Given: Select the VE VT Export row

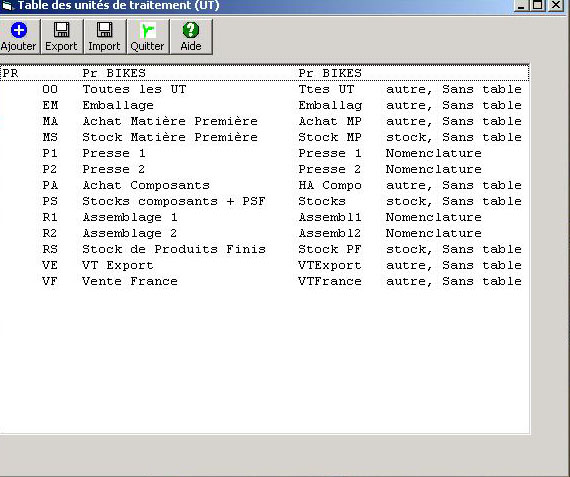Looking at the screenshot, I should tap(264, 265).
